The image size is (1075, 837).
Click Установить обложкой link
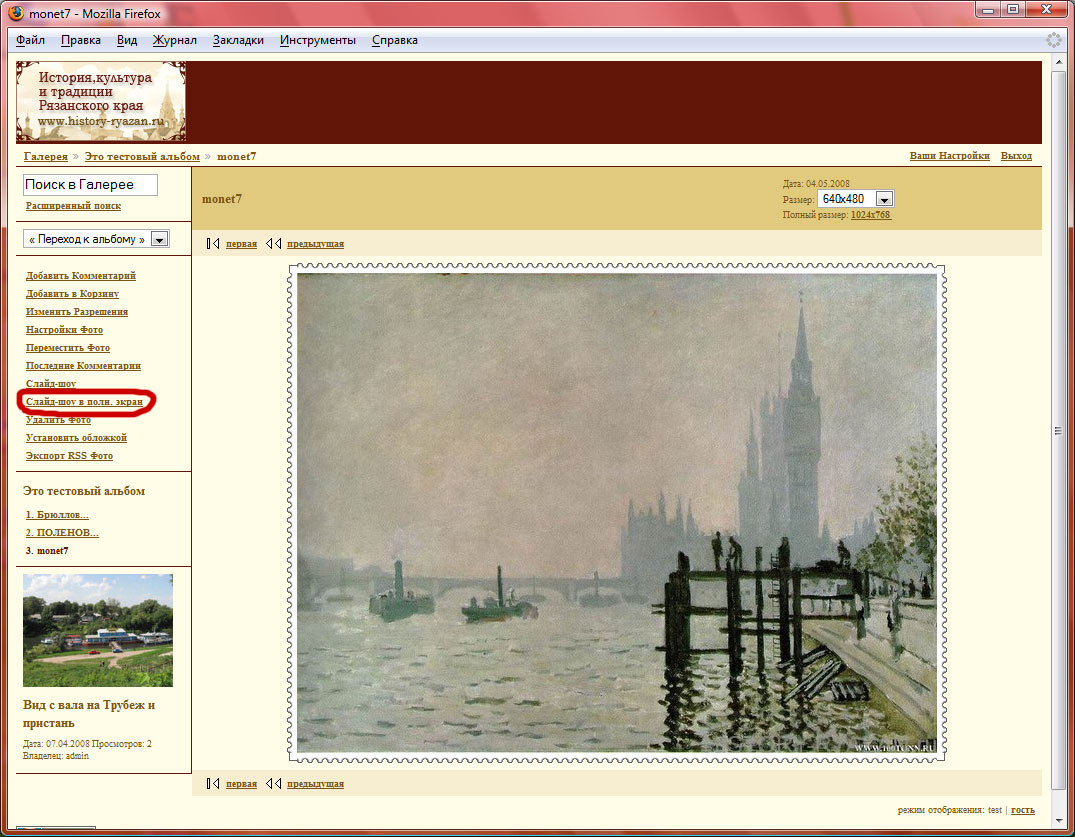click(76, 437)
